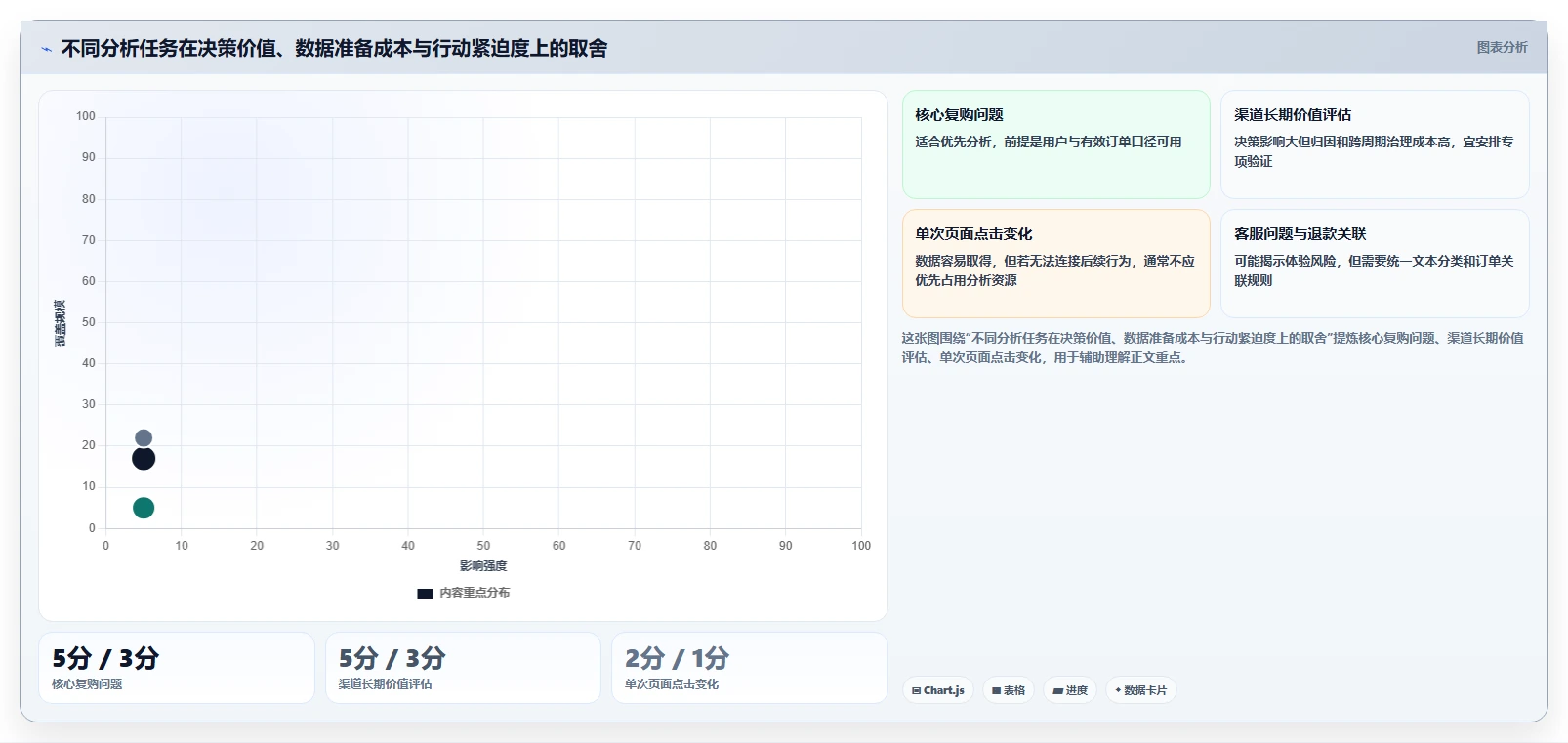Click the 5分 / 3分 渠道长期价值评估 score card
The height and width of the screenshot is (743, 1568).
coord(463,668)
